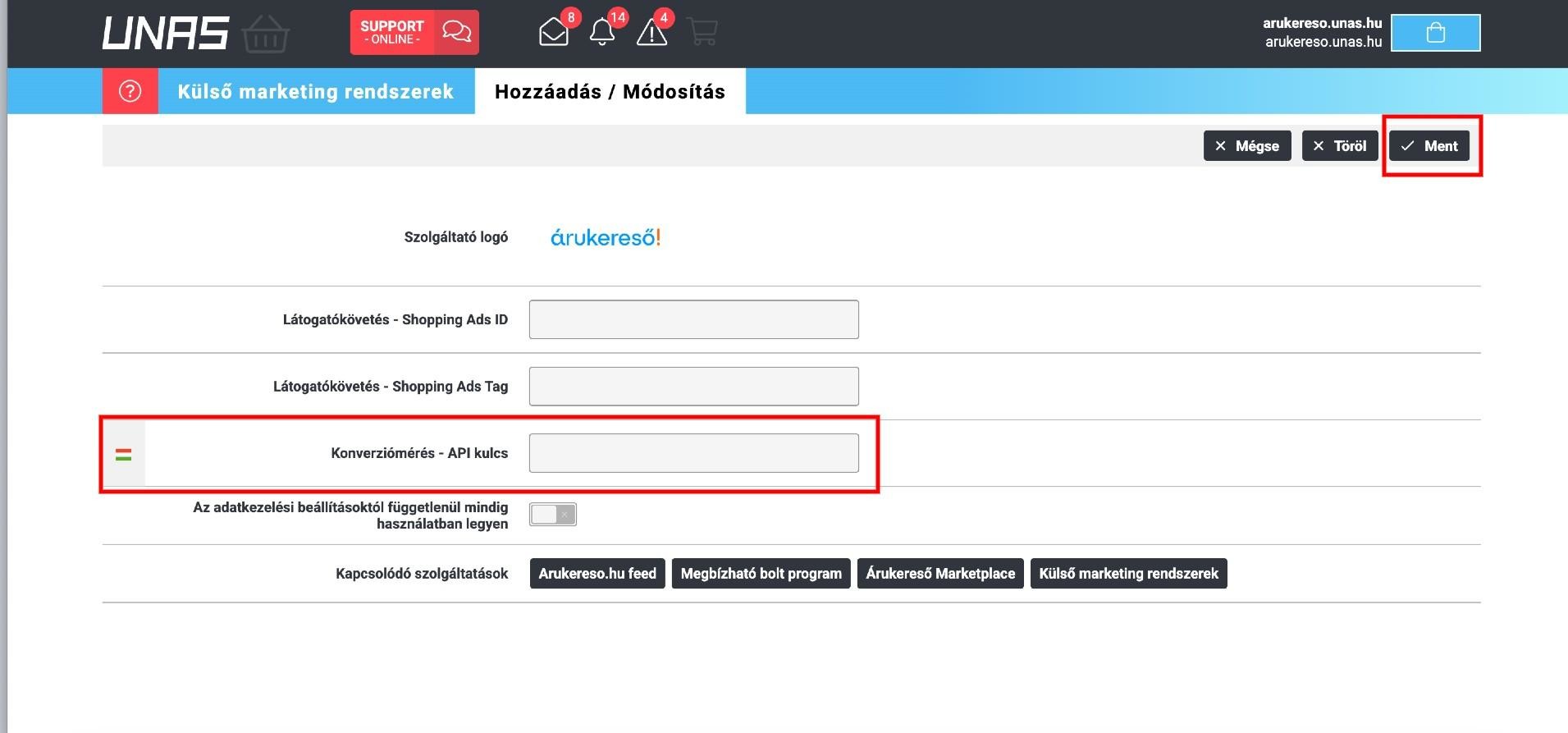Open Arukereso.hu feed service
This screenshot has width=1568, height=733.
point(597,574)
